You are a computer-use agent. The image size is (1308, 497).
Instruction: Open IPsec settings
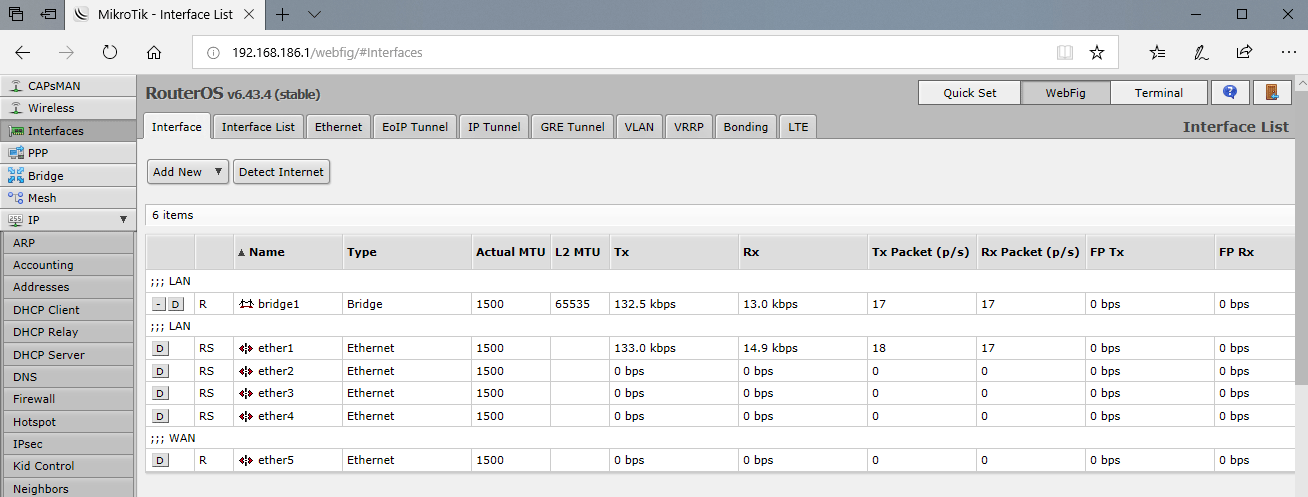67,444
